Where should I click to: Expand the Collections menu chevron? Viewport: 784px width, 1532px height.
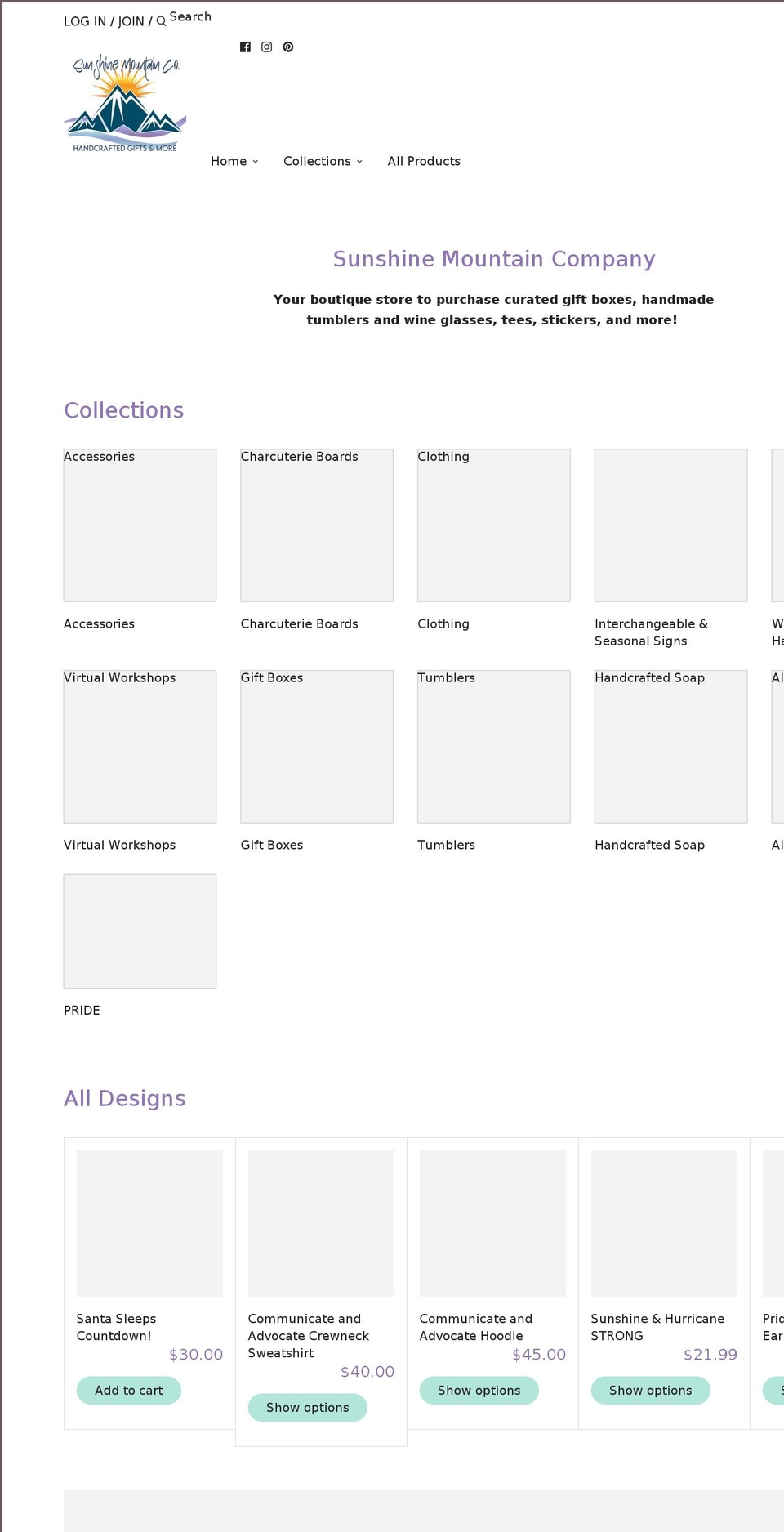[359, 162]
